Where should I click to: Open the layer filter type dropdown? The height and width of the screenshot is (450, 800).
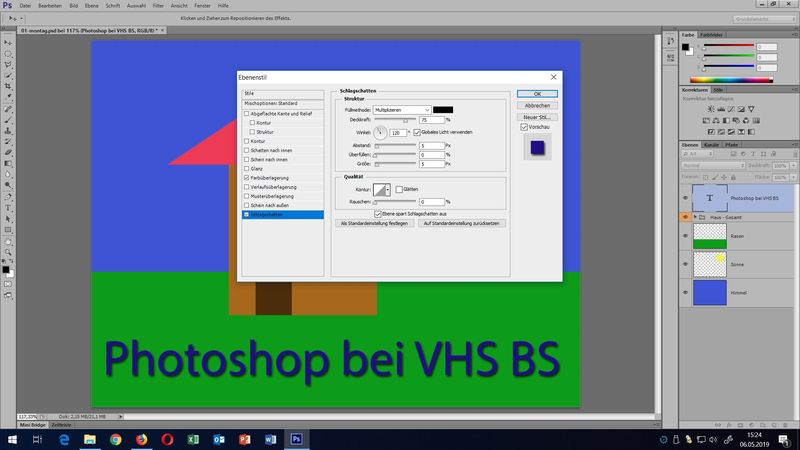(x=697, y=154)
